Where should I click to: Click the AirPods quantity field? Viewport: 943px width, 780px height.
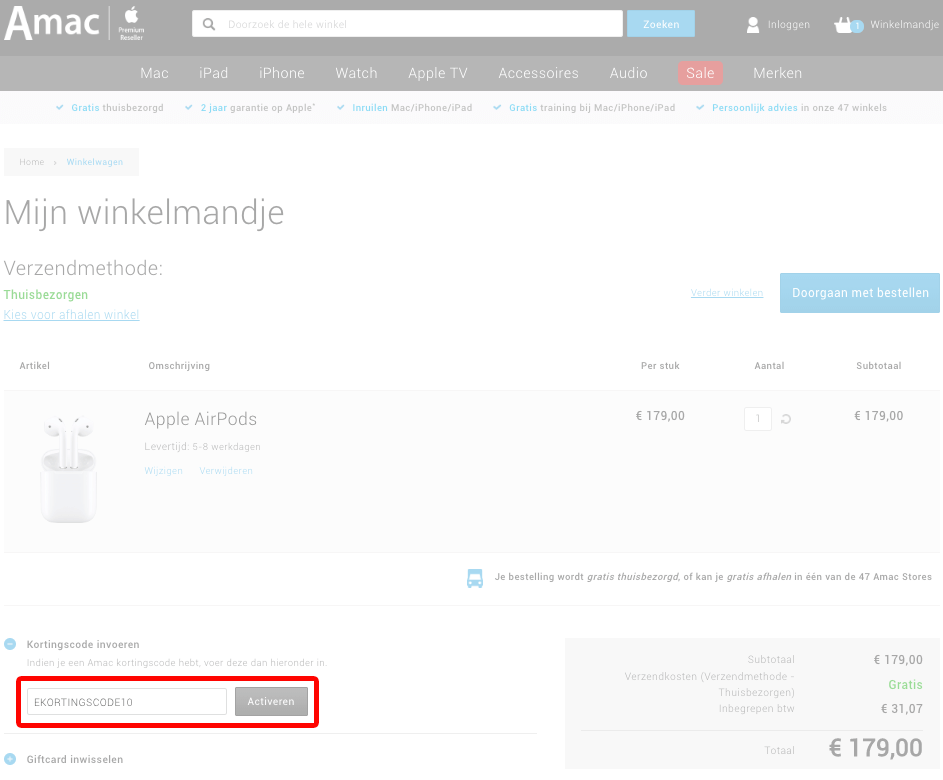(x=758, y=419)
